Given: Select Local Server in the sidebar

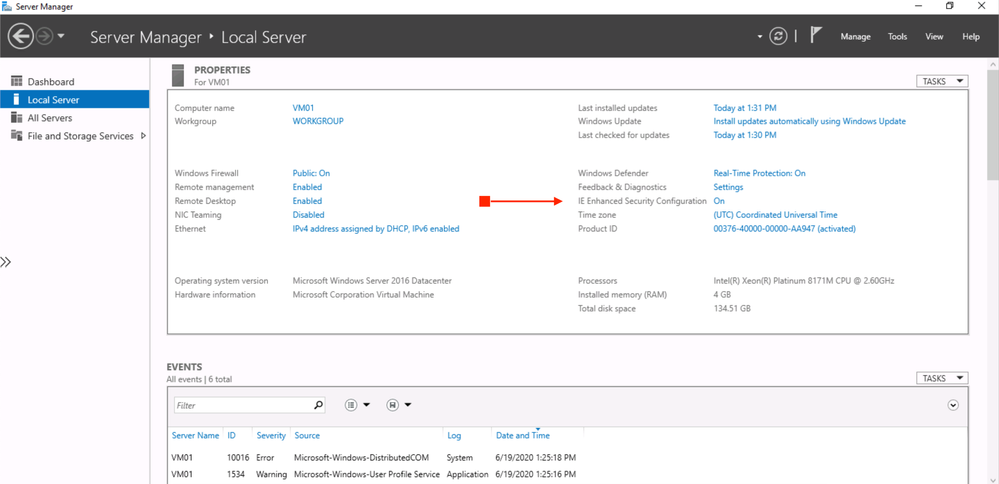Looking at the screenshot, I should [x=75, y=100].
